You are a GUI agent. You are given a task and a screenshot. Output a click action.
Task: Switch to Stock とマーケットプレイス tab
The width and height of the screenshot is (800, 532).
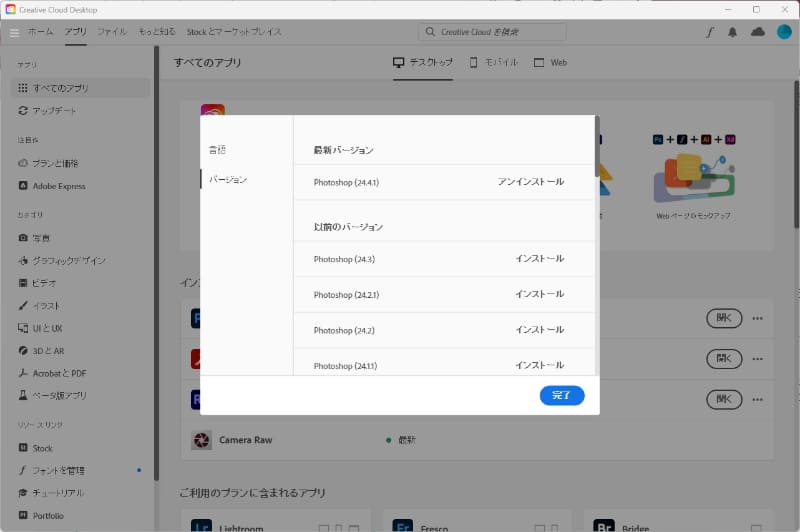pos(234,32)
